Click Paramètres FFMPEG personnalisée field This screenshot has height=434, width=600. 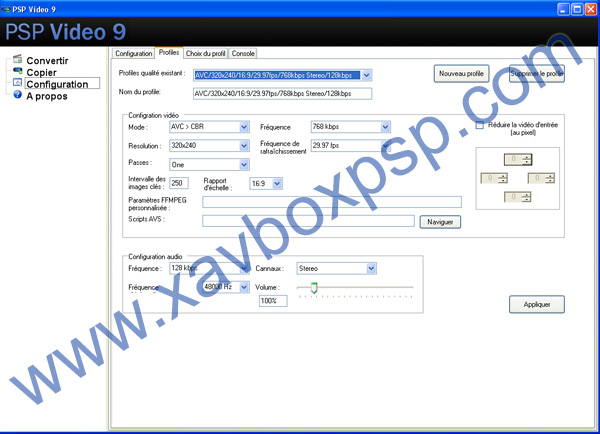coord(332,202)
